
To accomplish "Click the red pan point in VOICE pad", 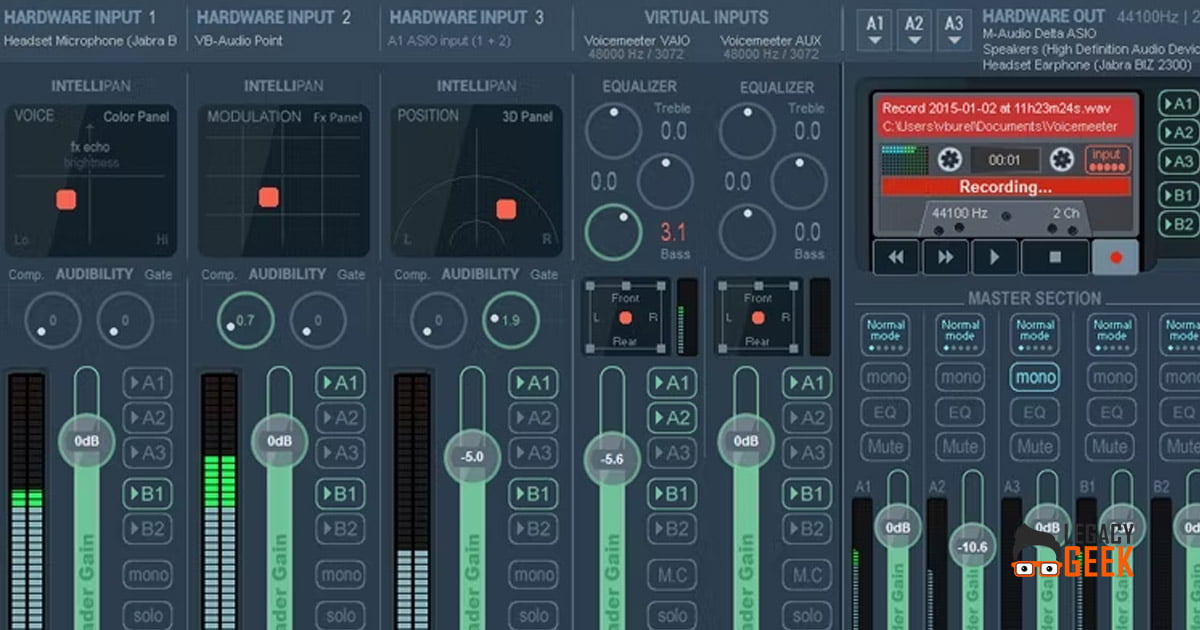I will pyautogui.click(x=66, y=199).
